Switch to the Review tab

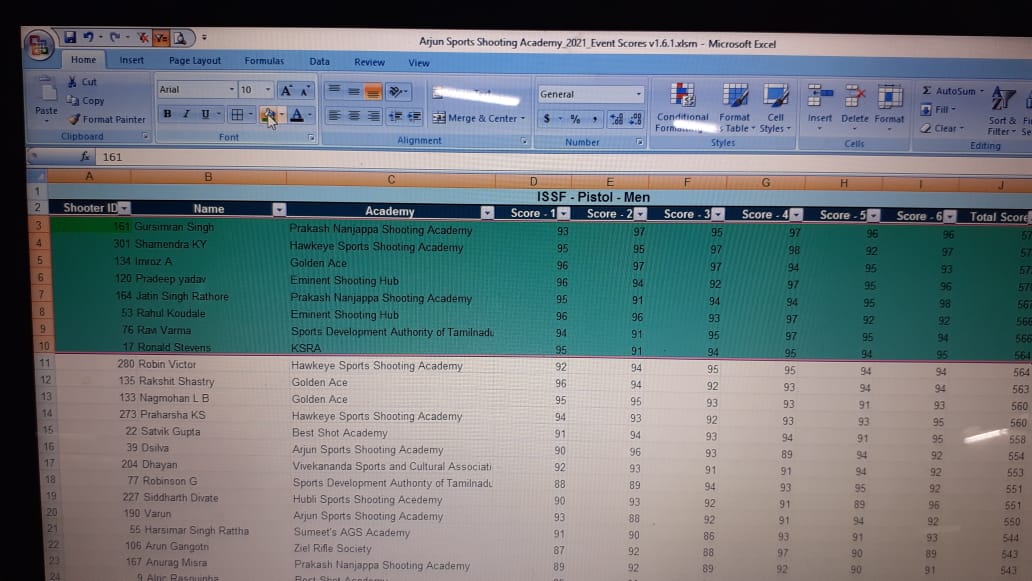pos(369,63)
